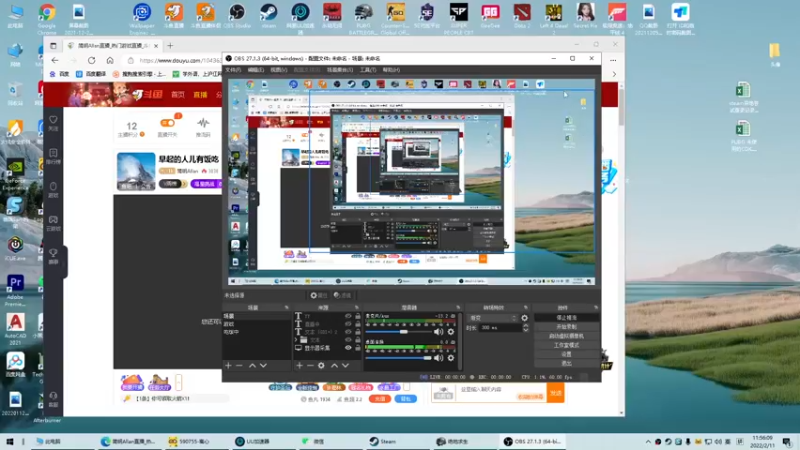Open Google Chrome desktop shortcut

(47, 18)
